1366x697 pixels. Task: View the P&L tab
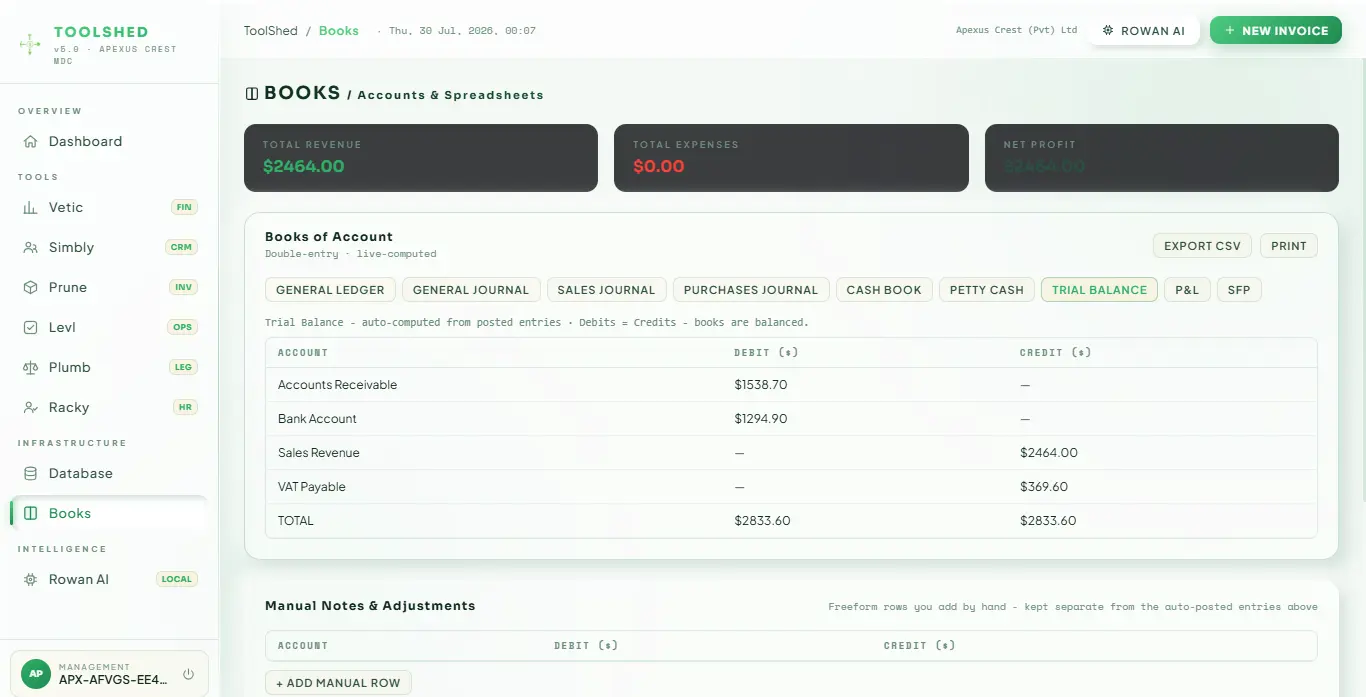[x=1187, y=290]
